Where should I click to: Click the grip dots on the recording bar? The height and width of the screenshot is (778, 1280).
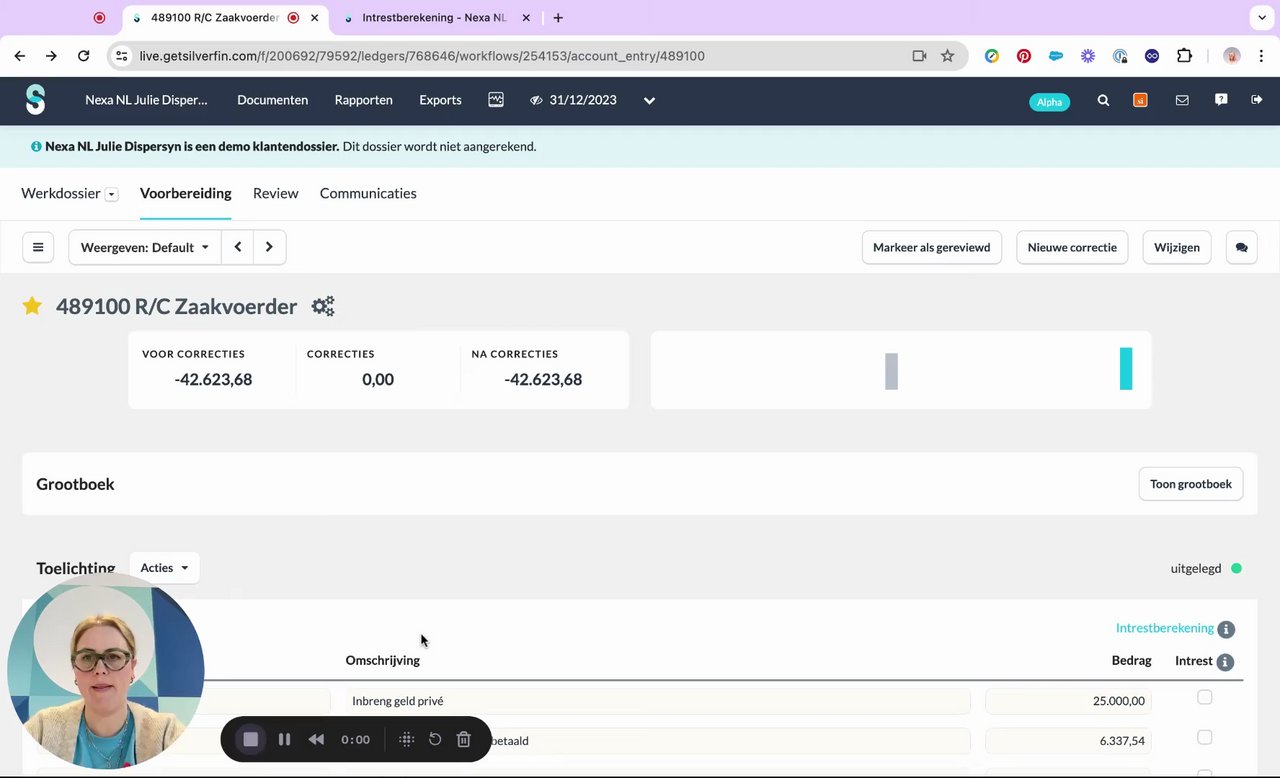[406, 740]
